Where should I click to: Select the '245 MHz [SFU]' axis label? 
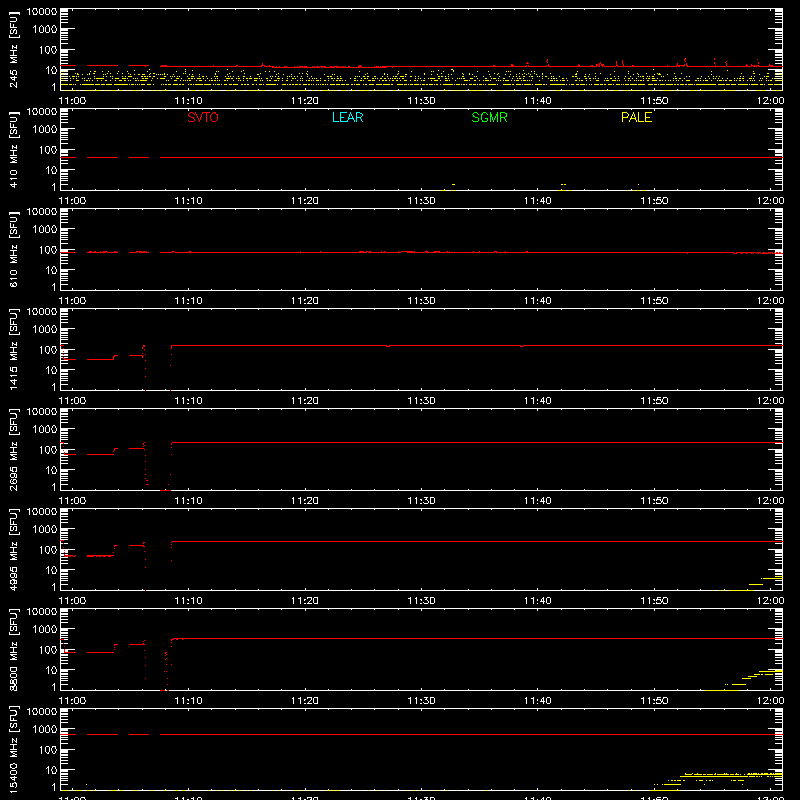[x=14, y=49]
